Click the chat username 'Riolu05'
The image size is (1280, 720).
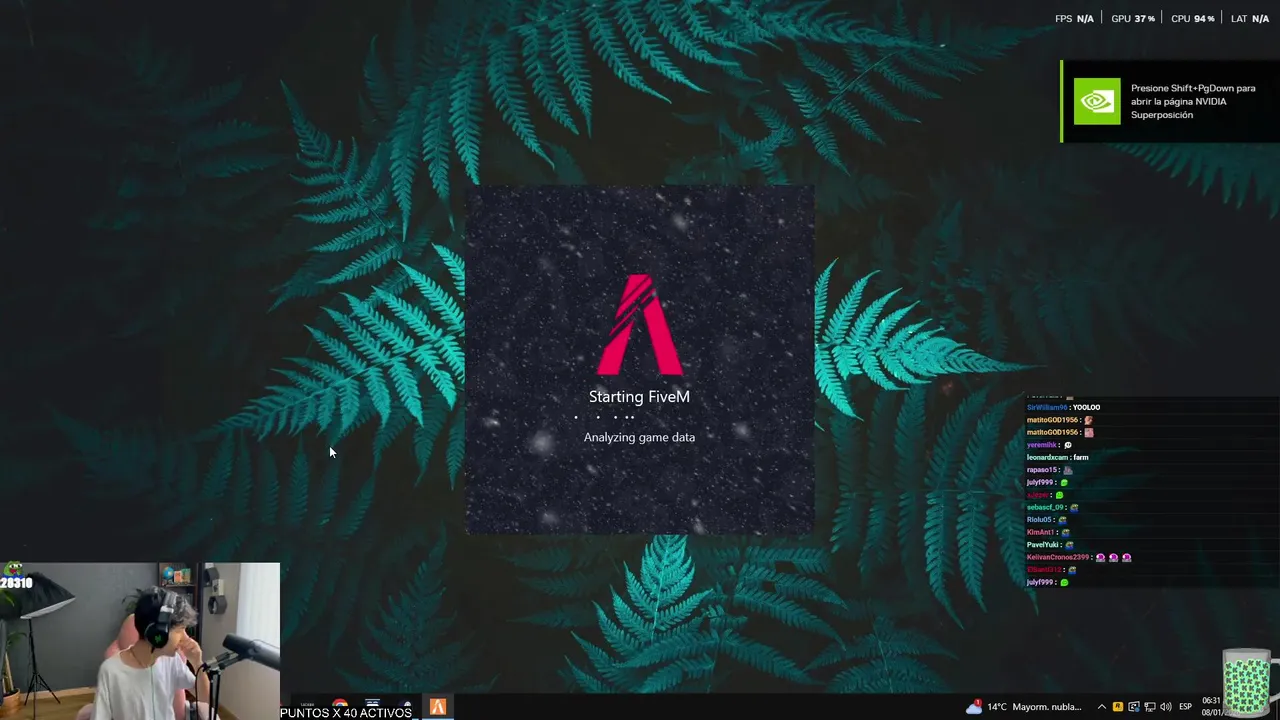[1039, 520]
